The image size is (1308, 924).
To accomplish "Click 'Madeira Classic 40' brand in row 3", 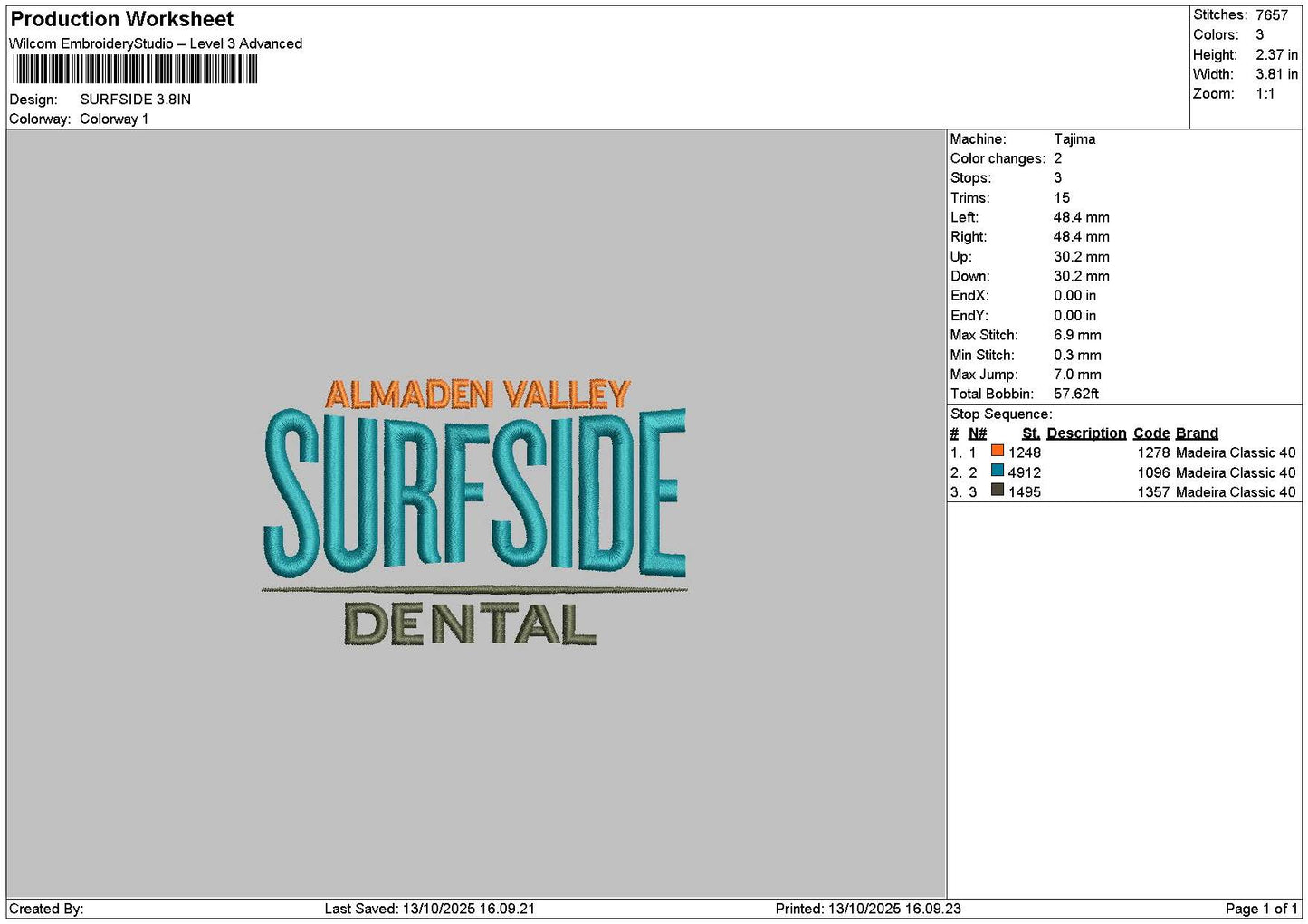I will point(1236,492).
